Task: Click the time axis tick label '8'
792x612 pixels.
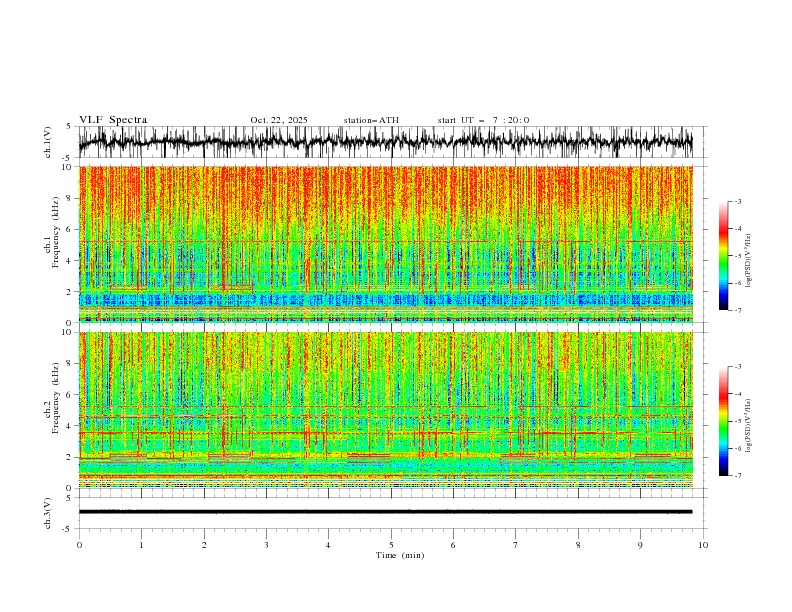Action: (x=578, y=545)
